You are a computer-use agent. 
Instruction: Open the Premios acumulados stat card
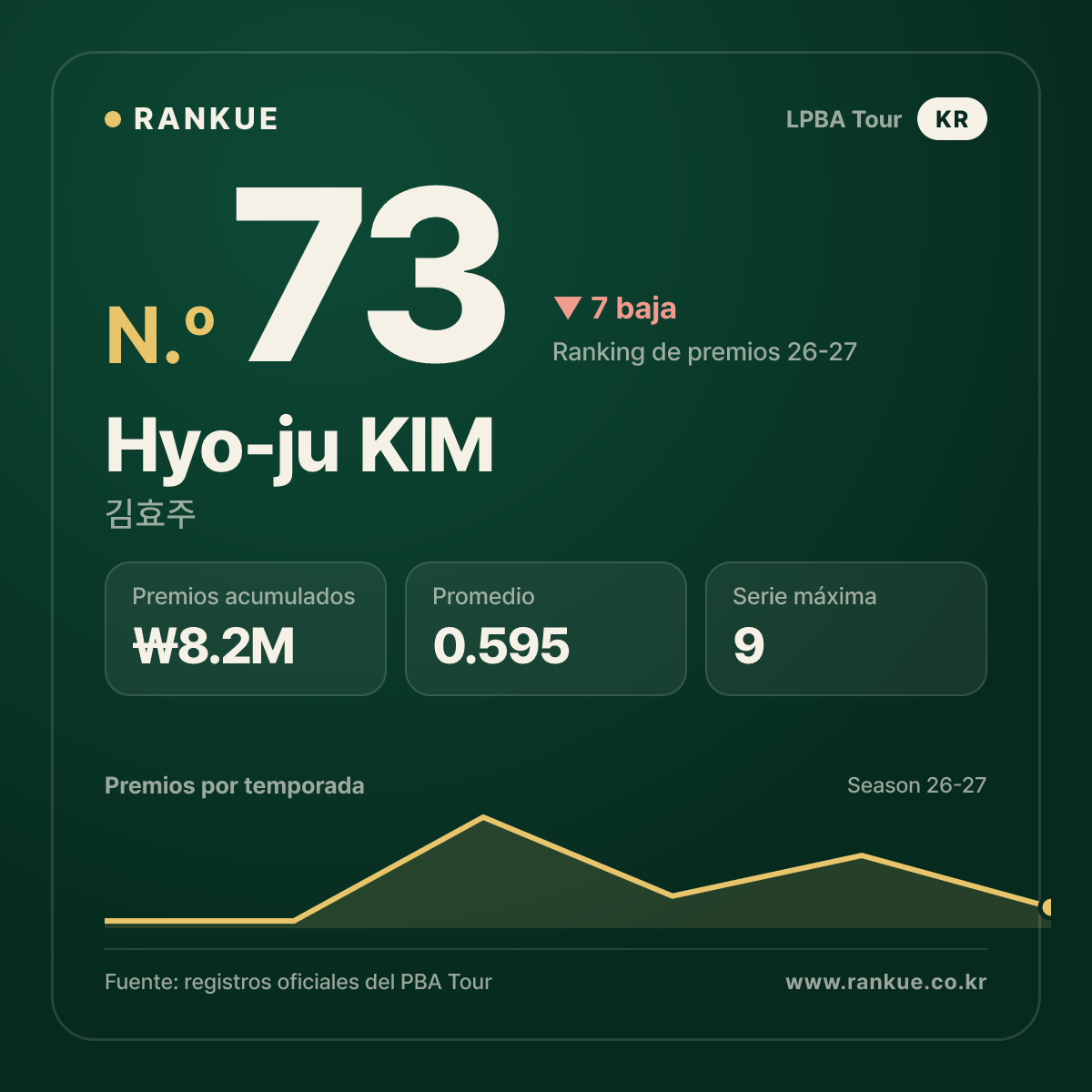[246, 629]
